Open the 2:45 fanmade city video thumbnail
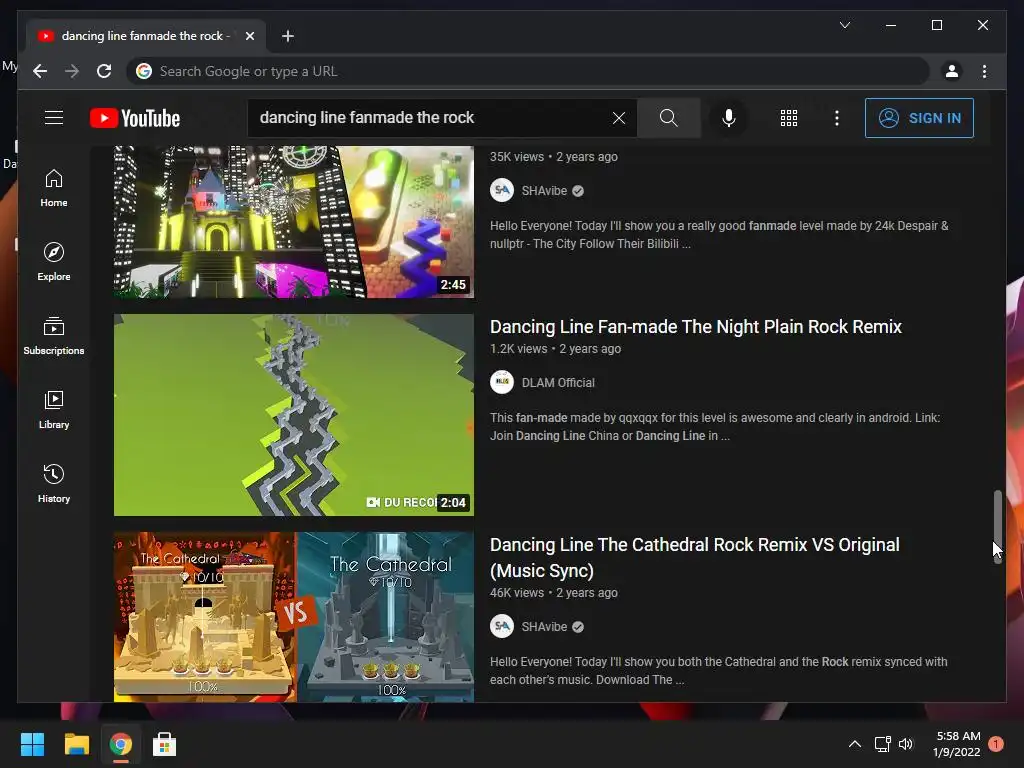The width and height of the screenshot is (1024, 768). click(x=294, y=222)
